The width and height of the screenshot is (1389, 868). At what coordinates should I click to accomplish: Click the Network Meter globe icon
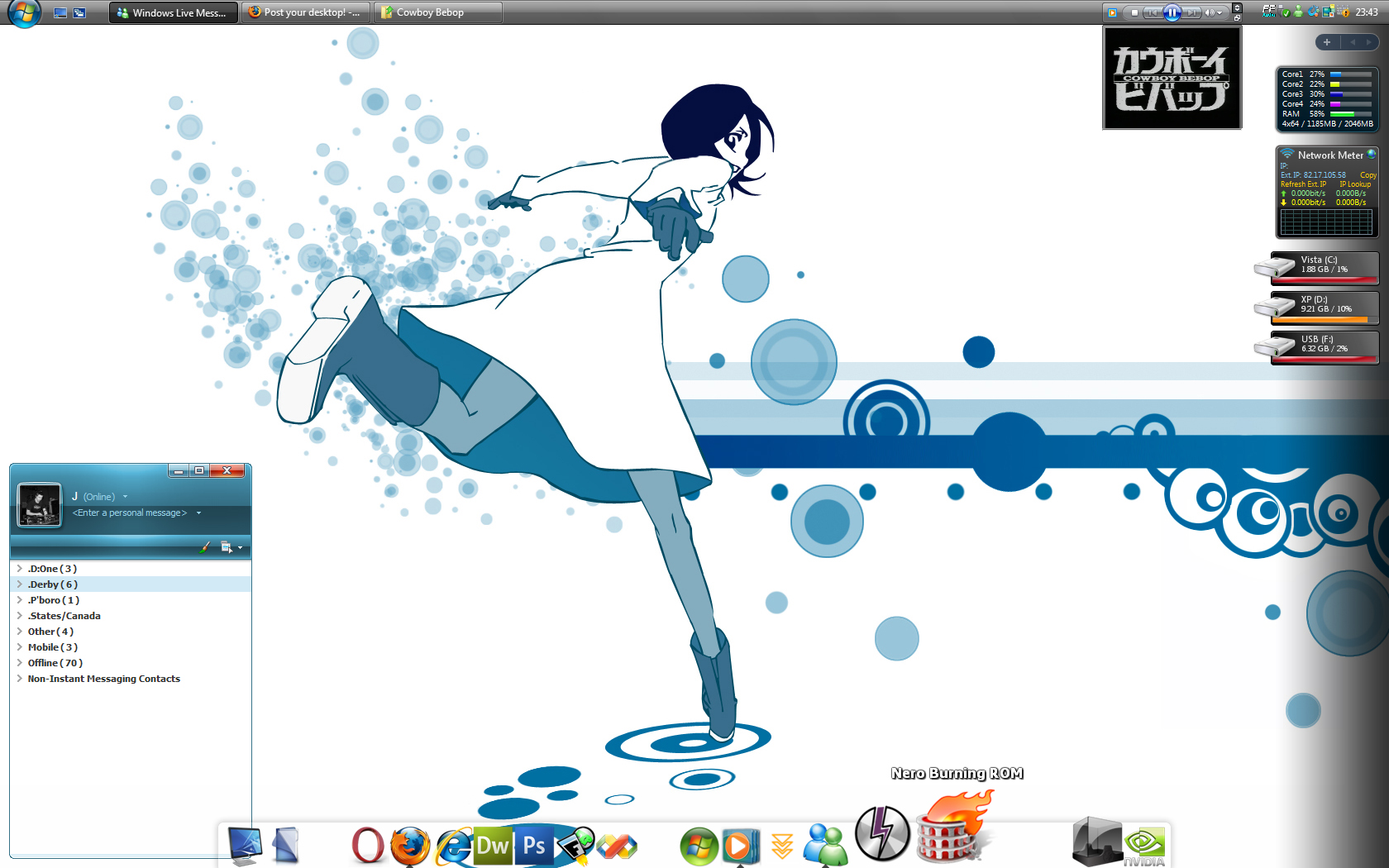pyautogui.click(x=1371, y=154)
